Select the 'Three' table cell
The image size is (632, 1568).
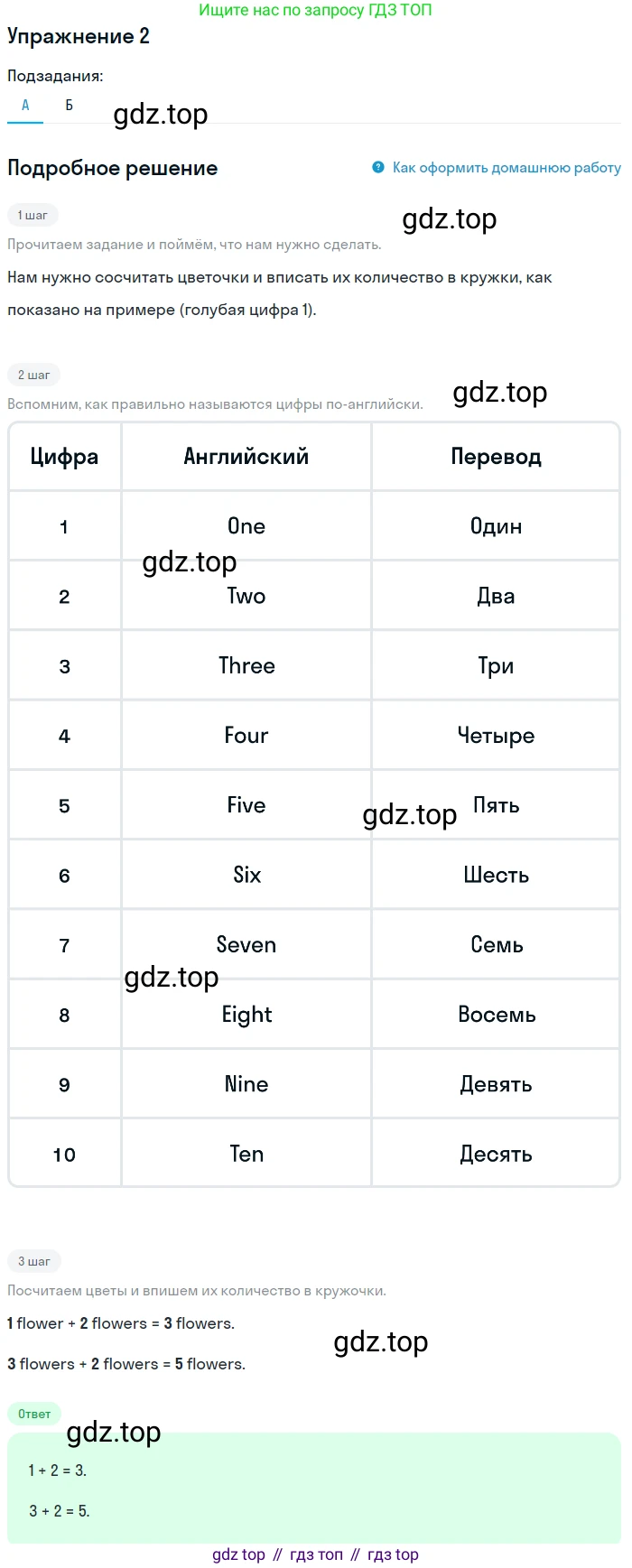coord(246,666)
